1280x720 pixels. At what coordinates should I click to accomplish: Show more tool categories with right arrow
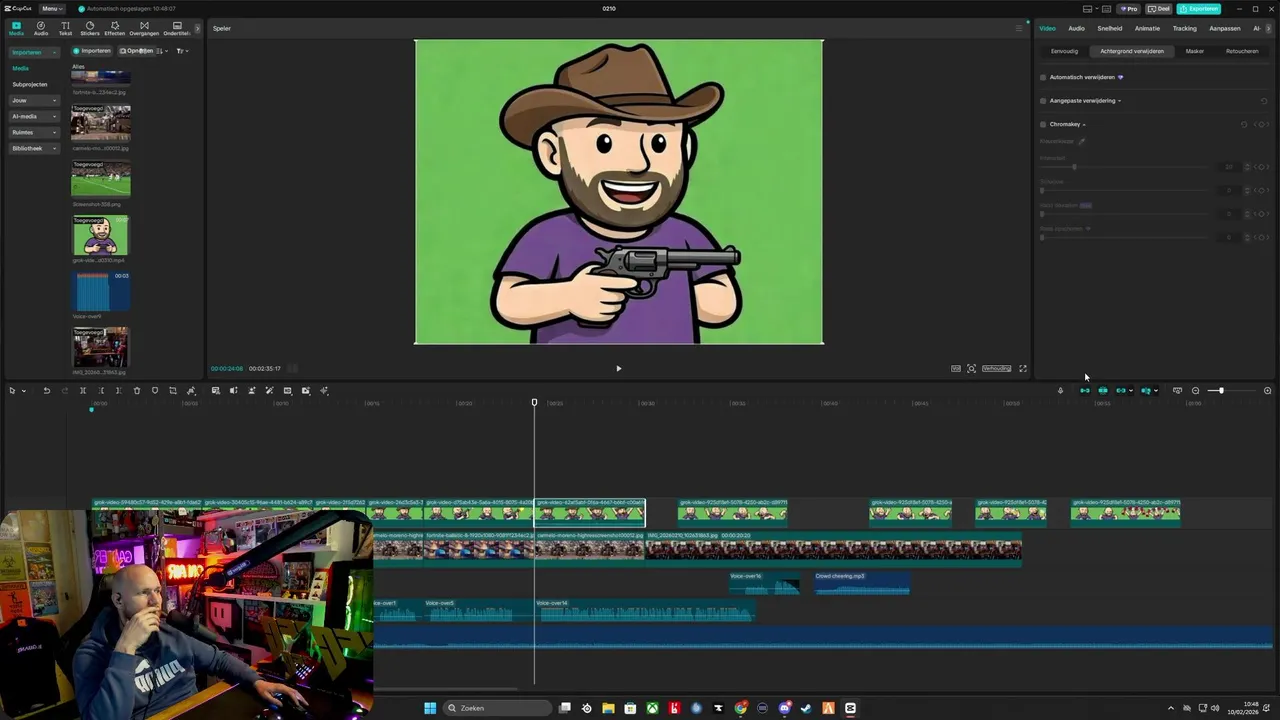point(197,28)
